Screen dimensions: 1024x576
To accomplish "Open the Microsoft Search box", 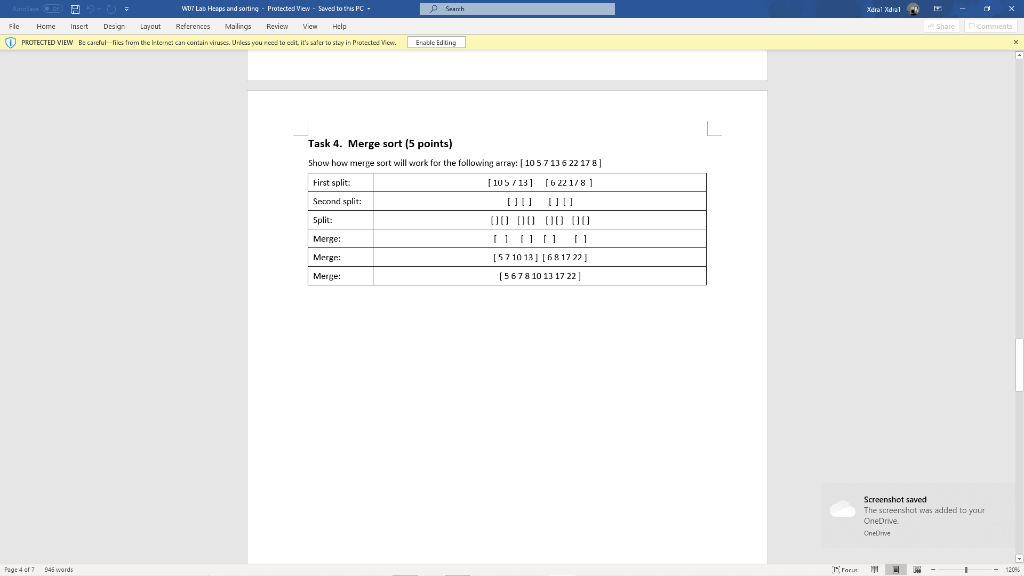I will [516, 8].
